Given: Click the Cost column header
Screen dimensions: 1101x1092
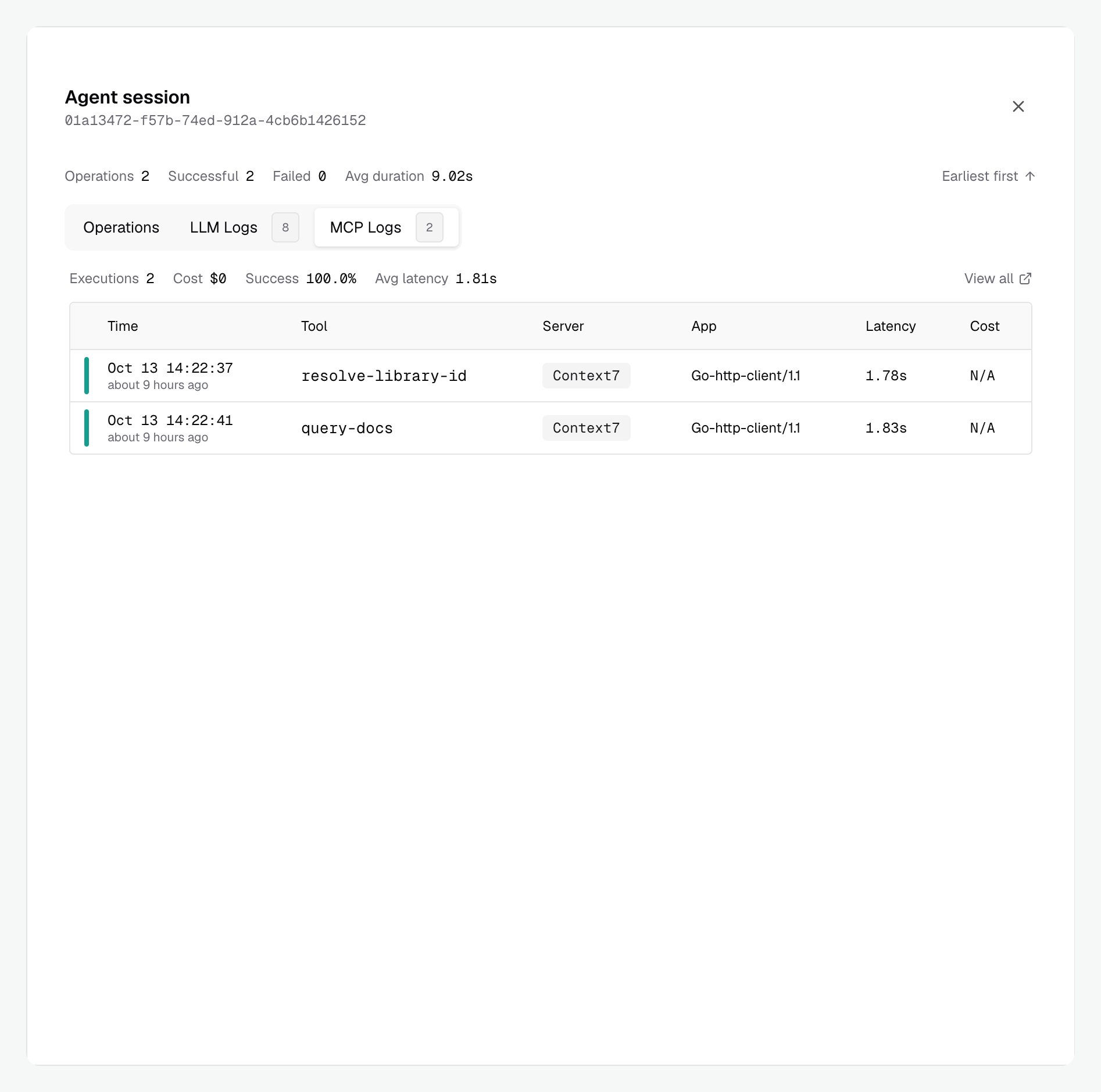Looking at the screenshot, I should click(x=985, y=326).
